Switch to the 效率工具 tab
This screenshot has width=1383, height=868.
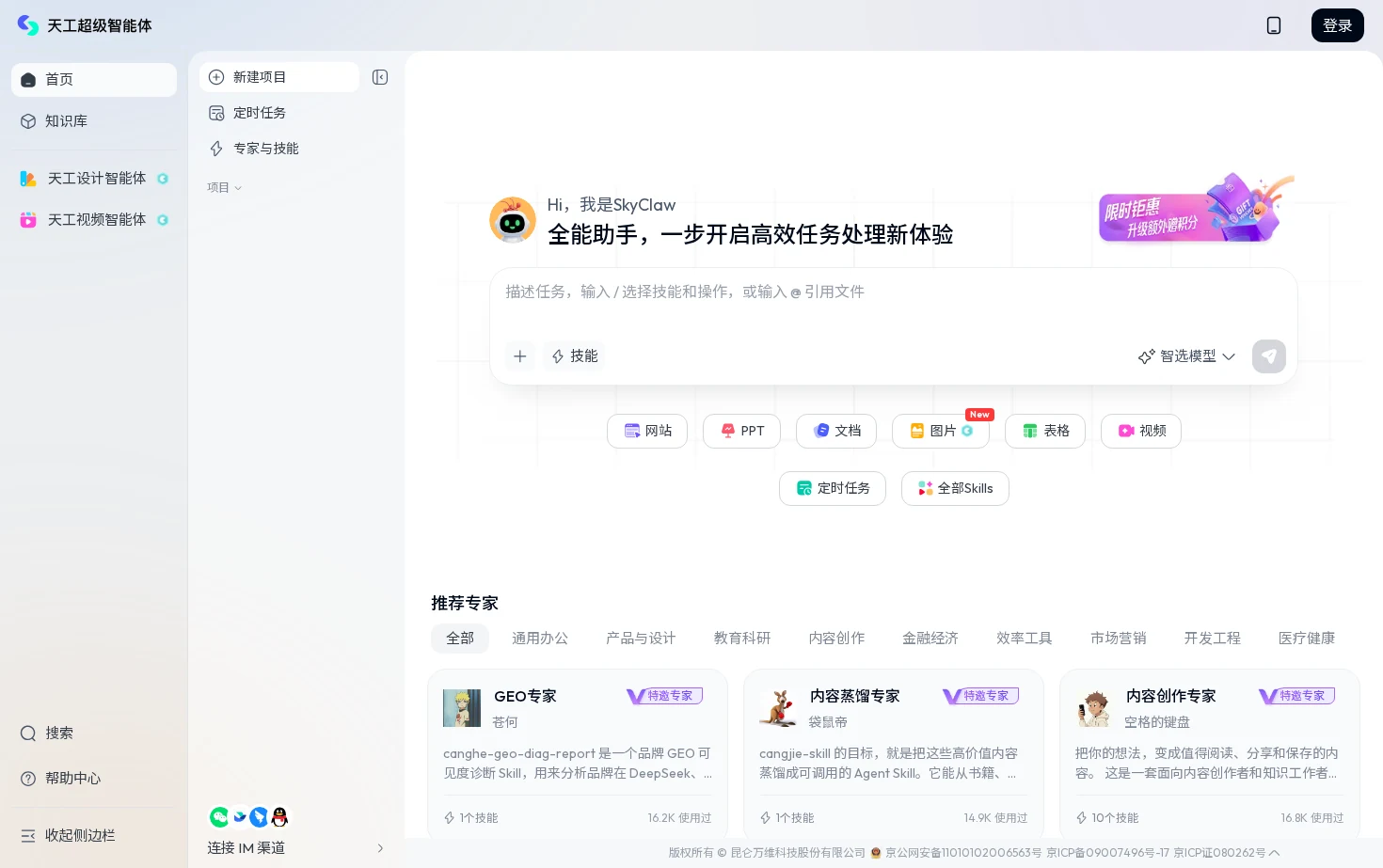click(1025, 639)
